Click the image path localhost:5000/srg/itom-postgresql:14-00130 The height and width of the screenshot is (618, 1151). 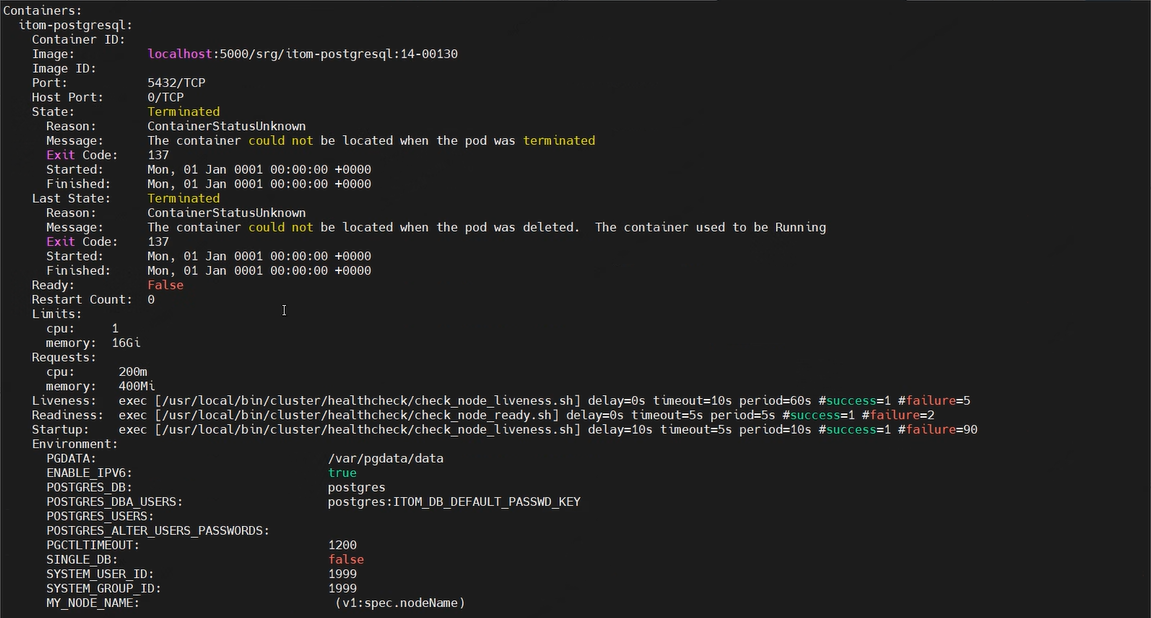point(302,54)
